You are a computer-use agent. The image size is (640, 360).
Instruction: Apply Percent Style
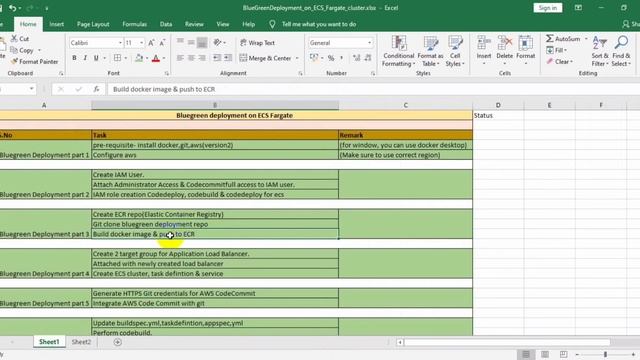coord(331,58)
